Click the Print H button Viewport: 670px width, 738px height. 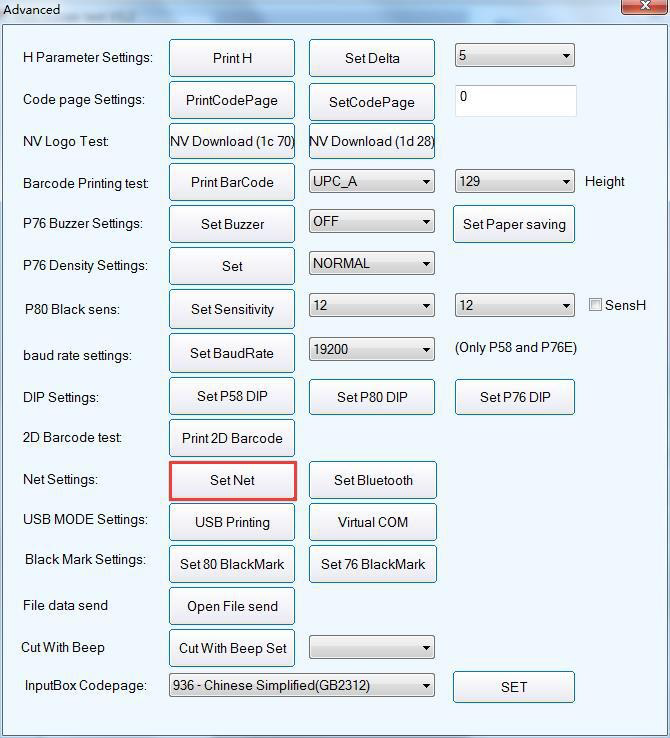coord(232,58)
